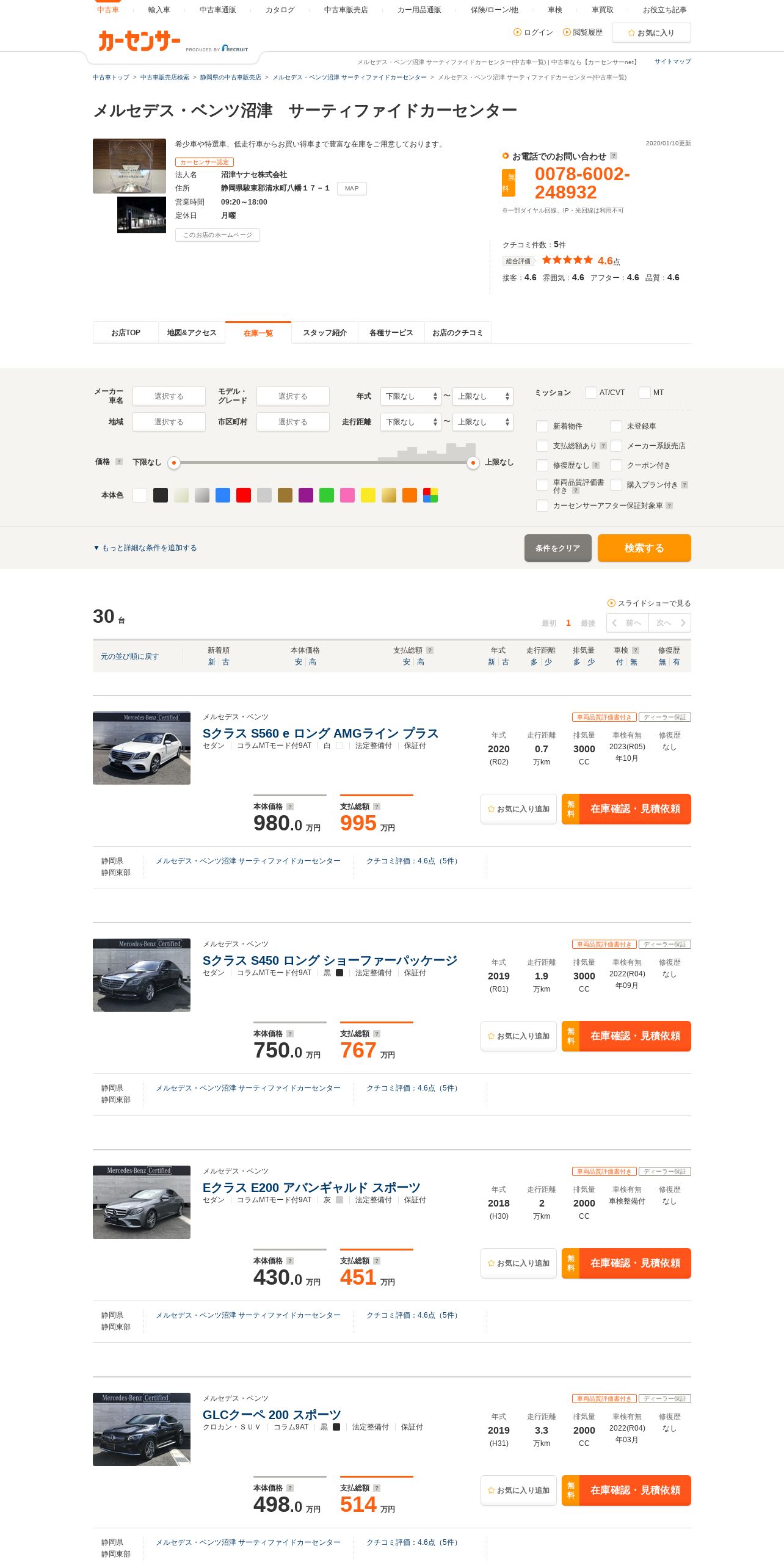The width and height of the screenshot is (784, 1568).
Task: Click help icon for アフター保証対象車 option
Action: point(669,506)
